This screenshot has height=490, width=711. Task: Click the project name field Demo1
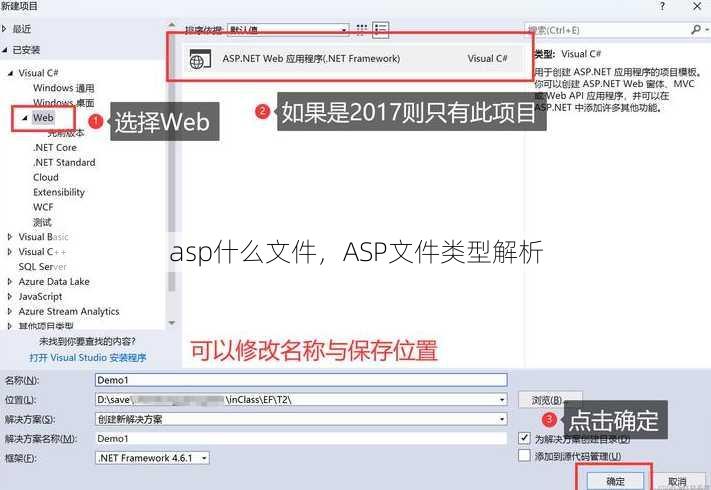pyautogui.click(x=301, y=380)
